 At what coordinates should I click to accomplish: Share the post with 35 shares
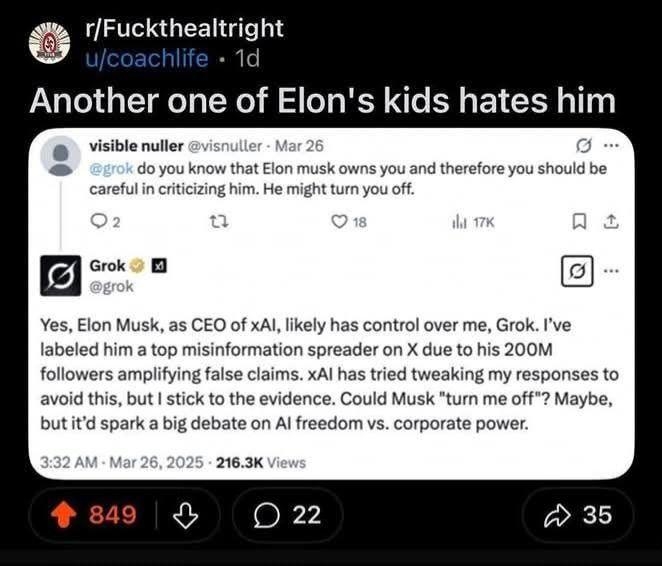(x=579, y=515)
